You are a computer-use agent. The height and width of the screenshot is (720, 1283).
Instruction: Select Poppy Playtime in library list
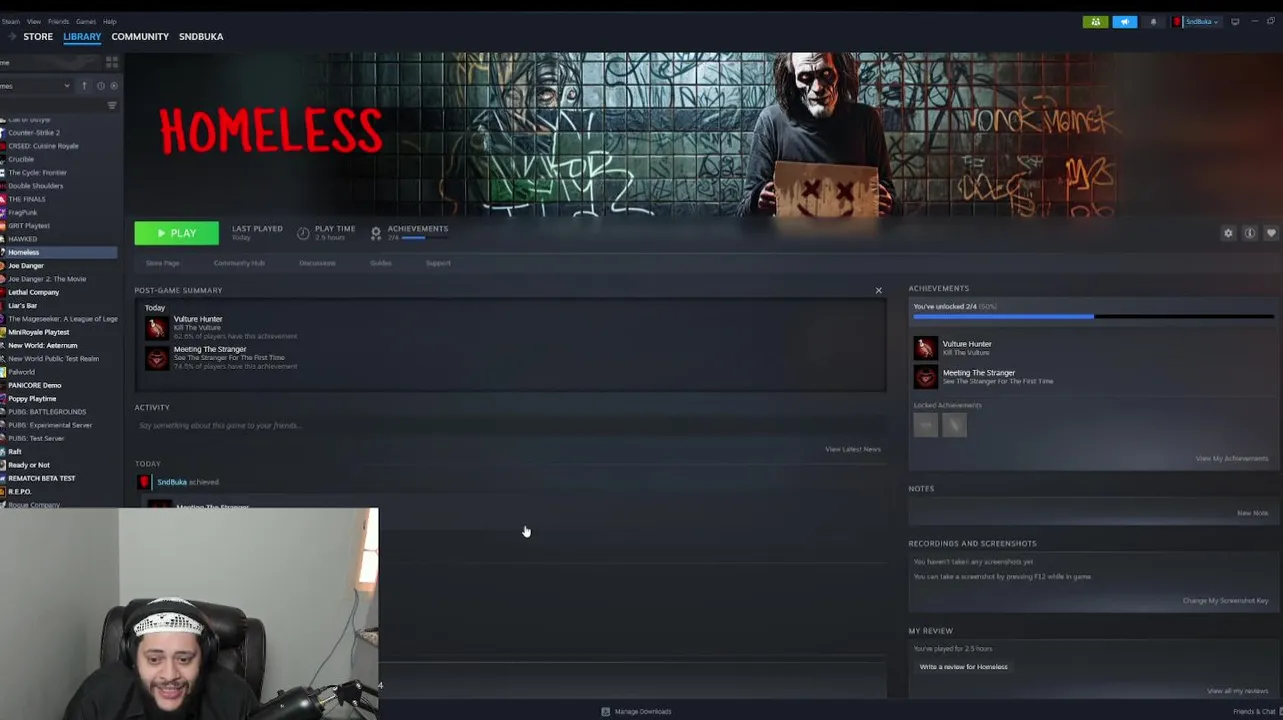32,398
